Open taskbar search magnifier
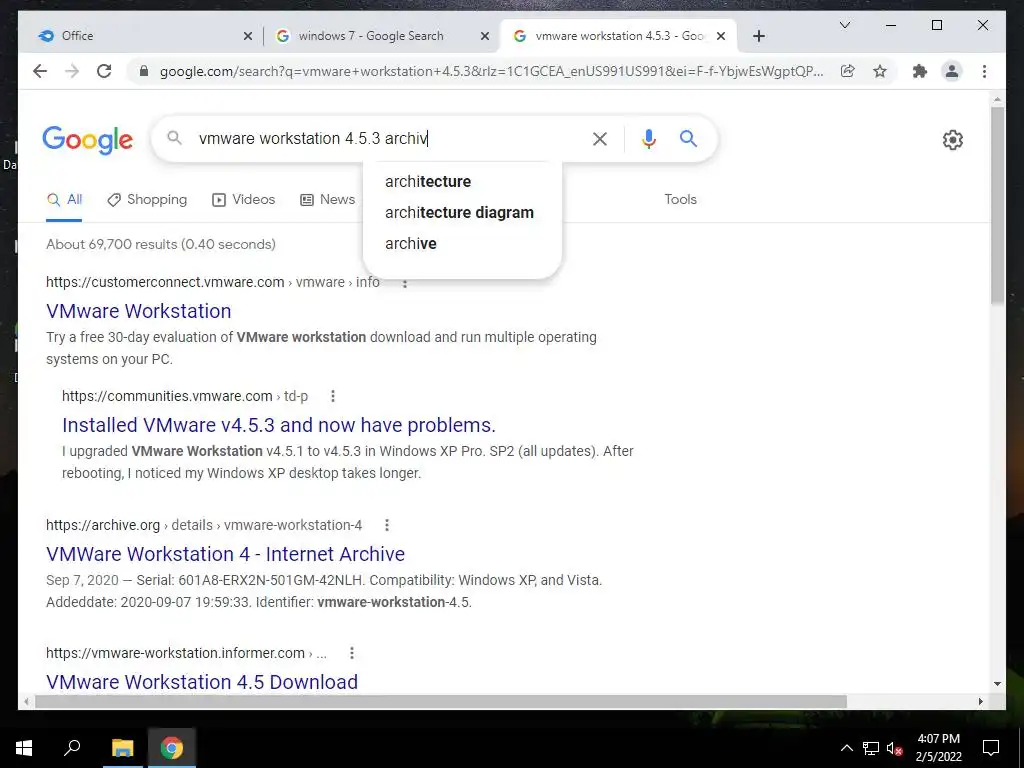This screenshot has height=768, width=1024. tap(72, 748)
